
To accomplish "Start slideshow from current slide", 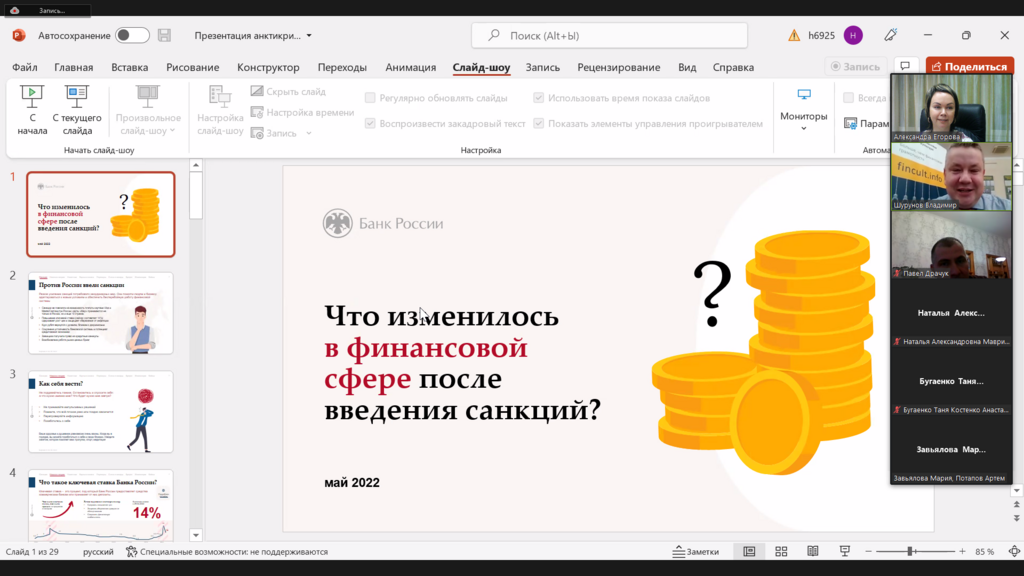I will click(76, 96).
